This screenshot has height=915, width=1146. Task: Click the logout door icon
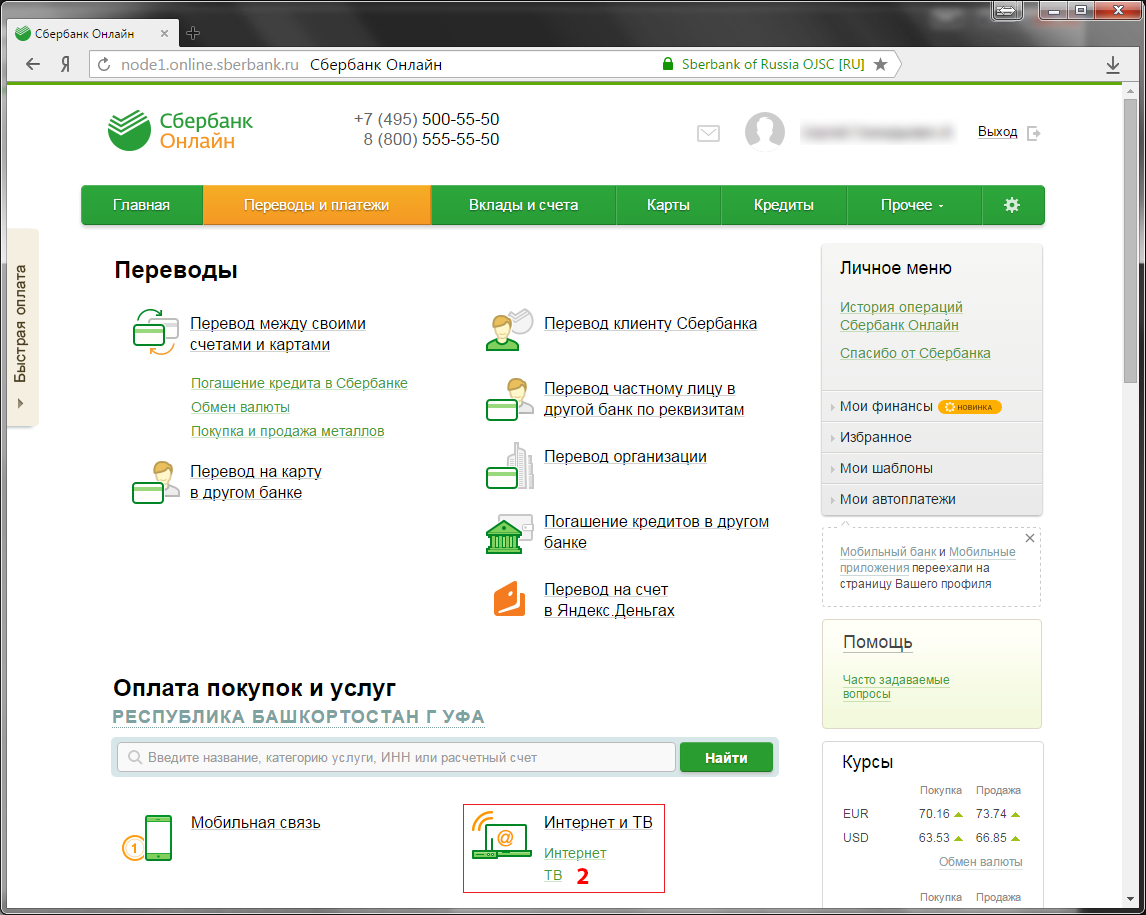pyautogui.click(x=1033, y=133)
